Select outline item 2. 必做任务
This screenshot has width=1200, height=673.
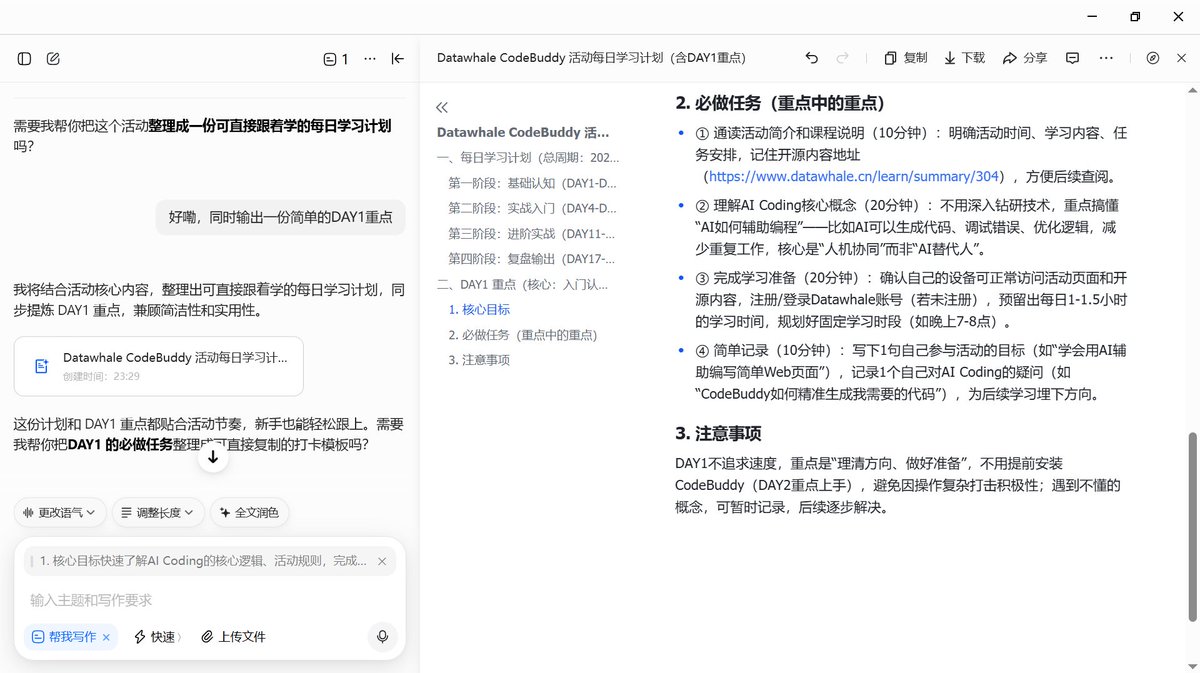[523, 335]
